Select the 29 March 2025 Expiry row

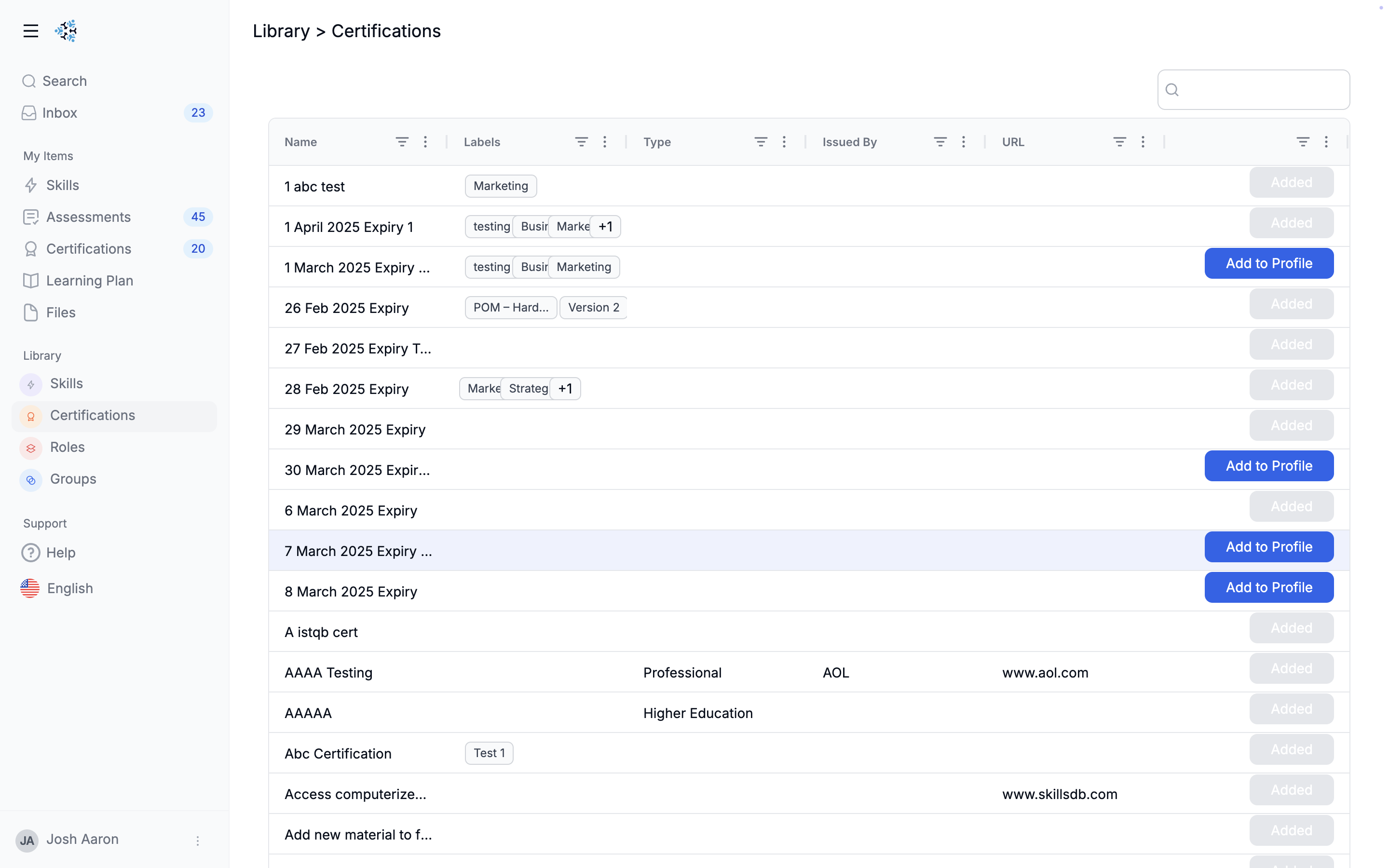(809, 429)
